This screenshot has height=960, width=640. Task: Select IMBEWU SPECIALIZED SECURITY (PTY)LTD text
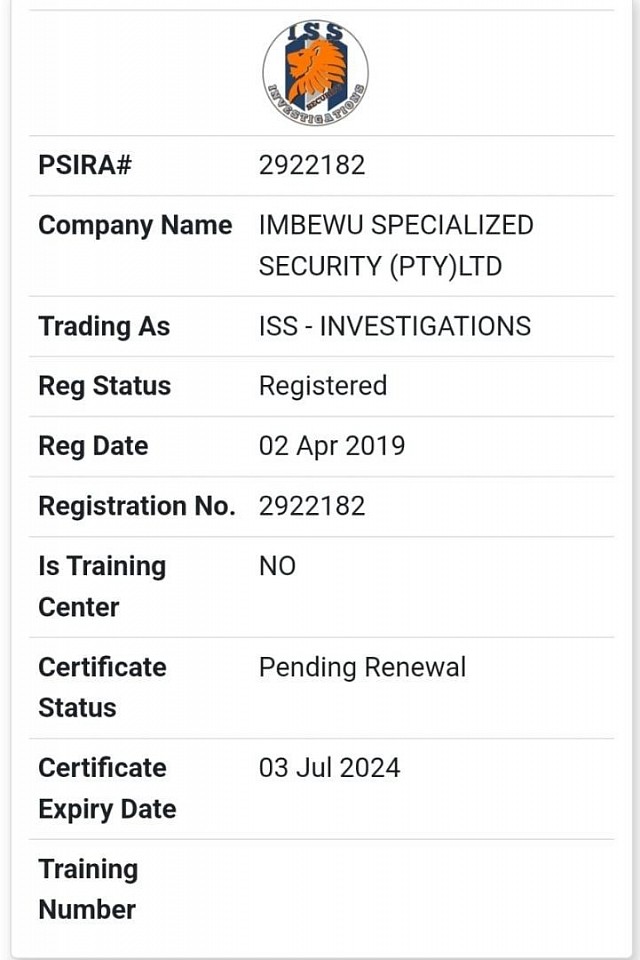[x=396, y=246]
